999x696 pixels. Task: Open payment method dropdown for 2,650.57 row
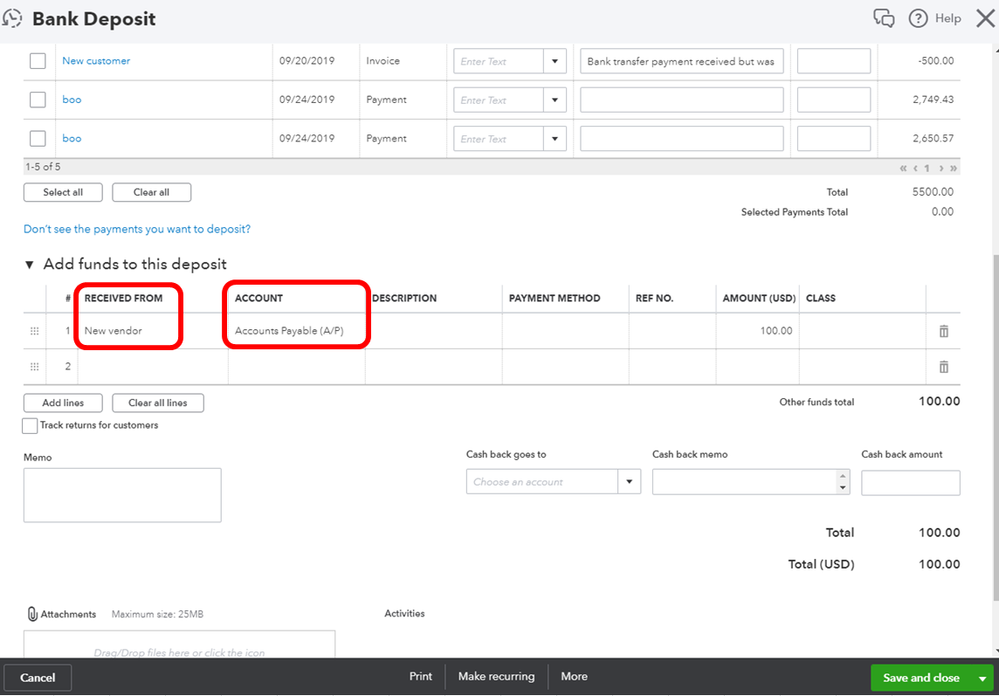coord(554,139)
